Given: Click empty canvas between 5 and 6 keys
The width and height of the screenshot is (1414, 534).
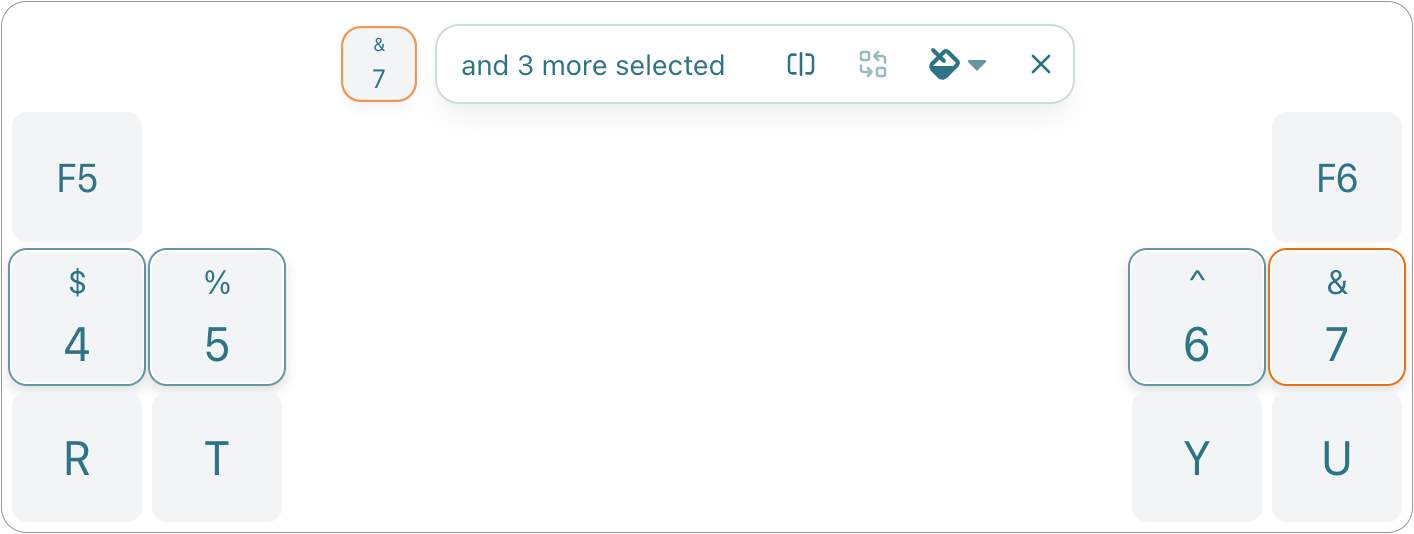Looking at the screenshot, I should click(x=707, y=317).
